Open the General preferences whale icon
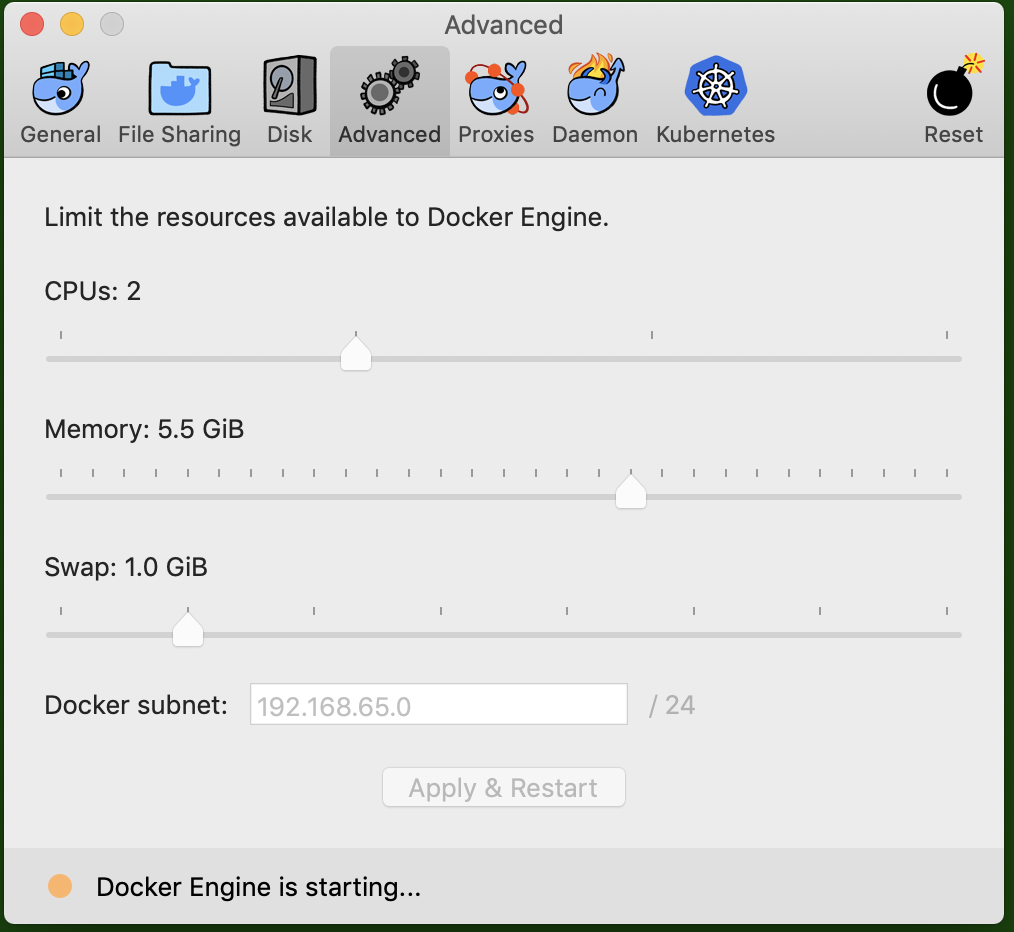This screenshot has height=932, width=1014. click(61, 89)
